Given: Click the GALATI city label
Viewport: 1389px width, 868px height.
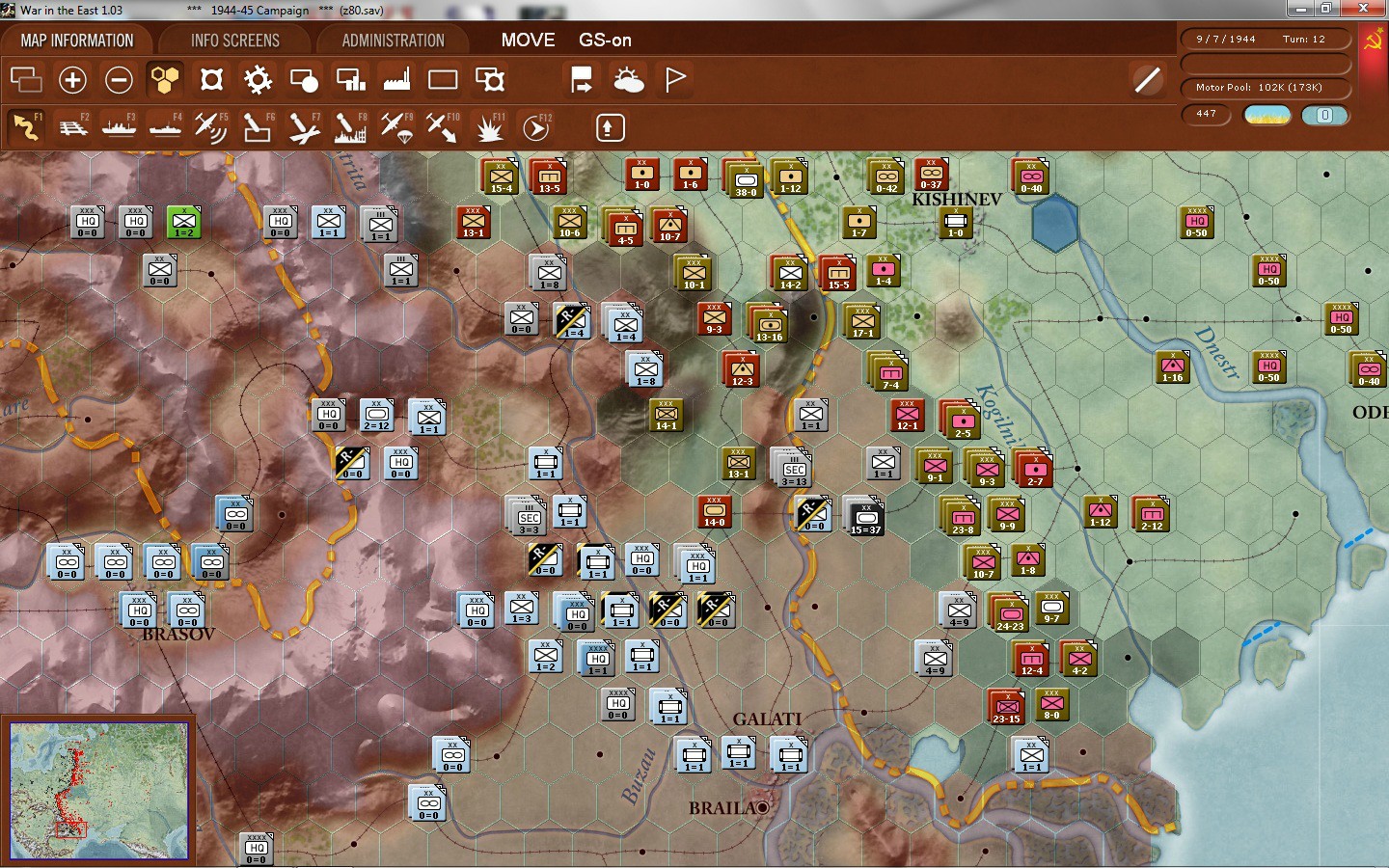Looking at the screenshot, I should coord(767,719).
